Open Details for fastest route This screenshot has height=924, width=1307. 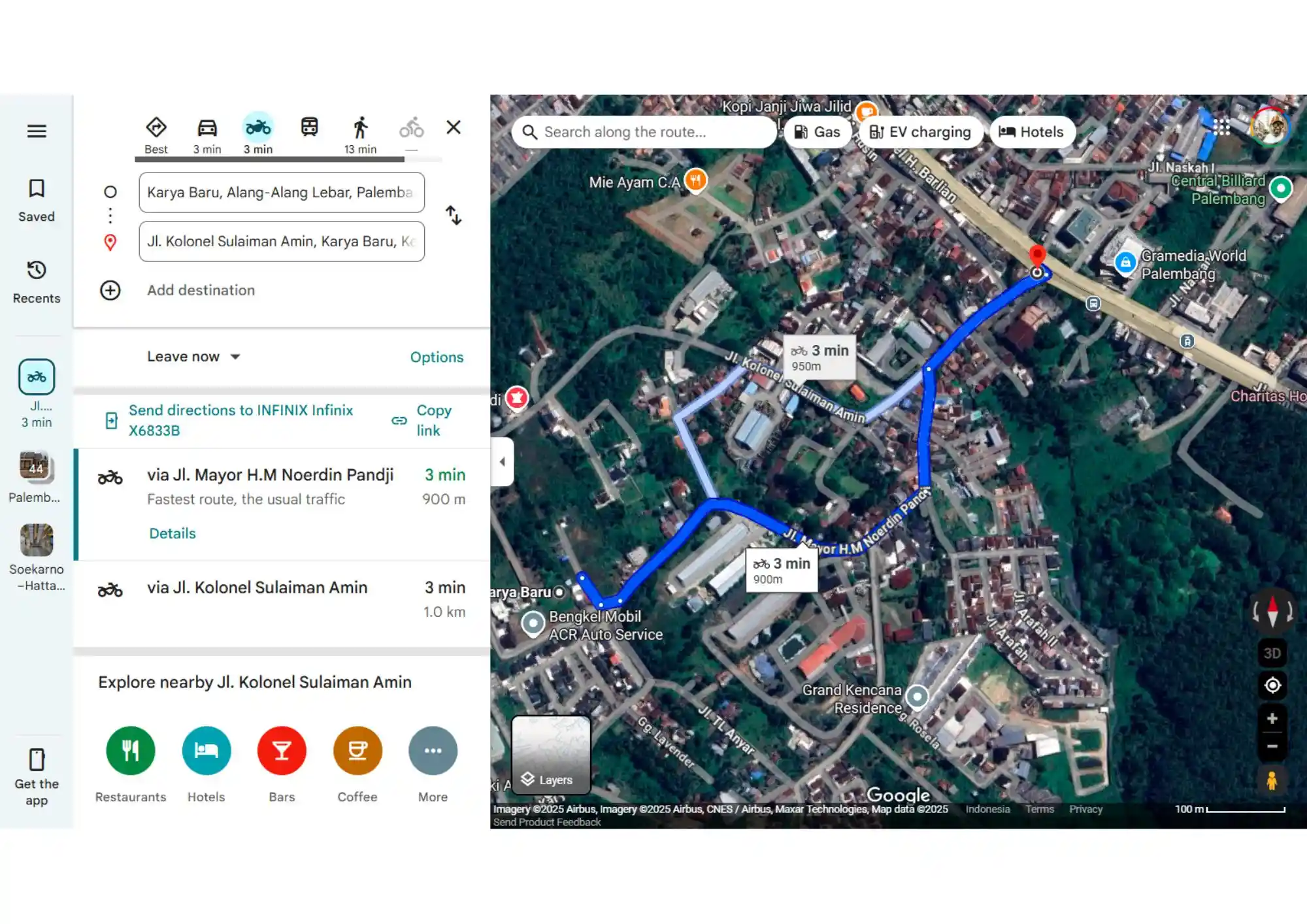[173, 533]
